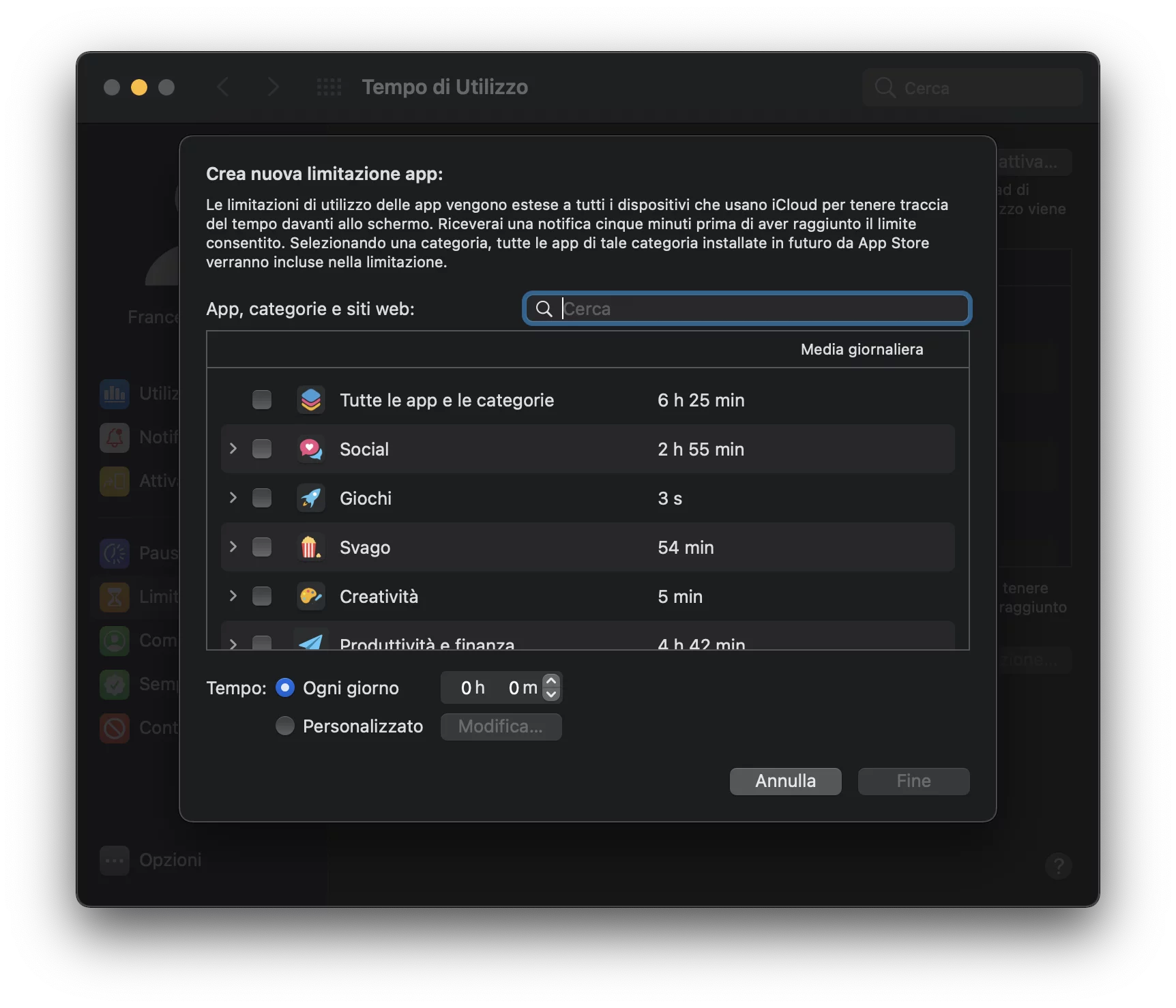1176x1008 pixels.
Task: Click the Produttività paper plane icon
Action: pyautogui.click(x=310, y=642)
